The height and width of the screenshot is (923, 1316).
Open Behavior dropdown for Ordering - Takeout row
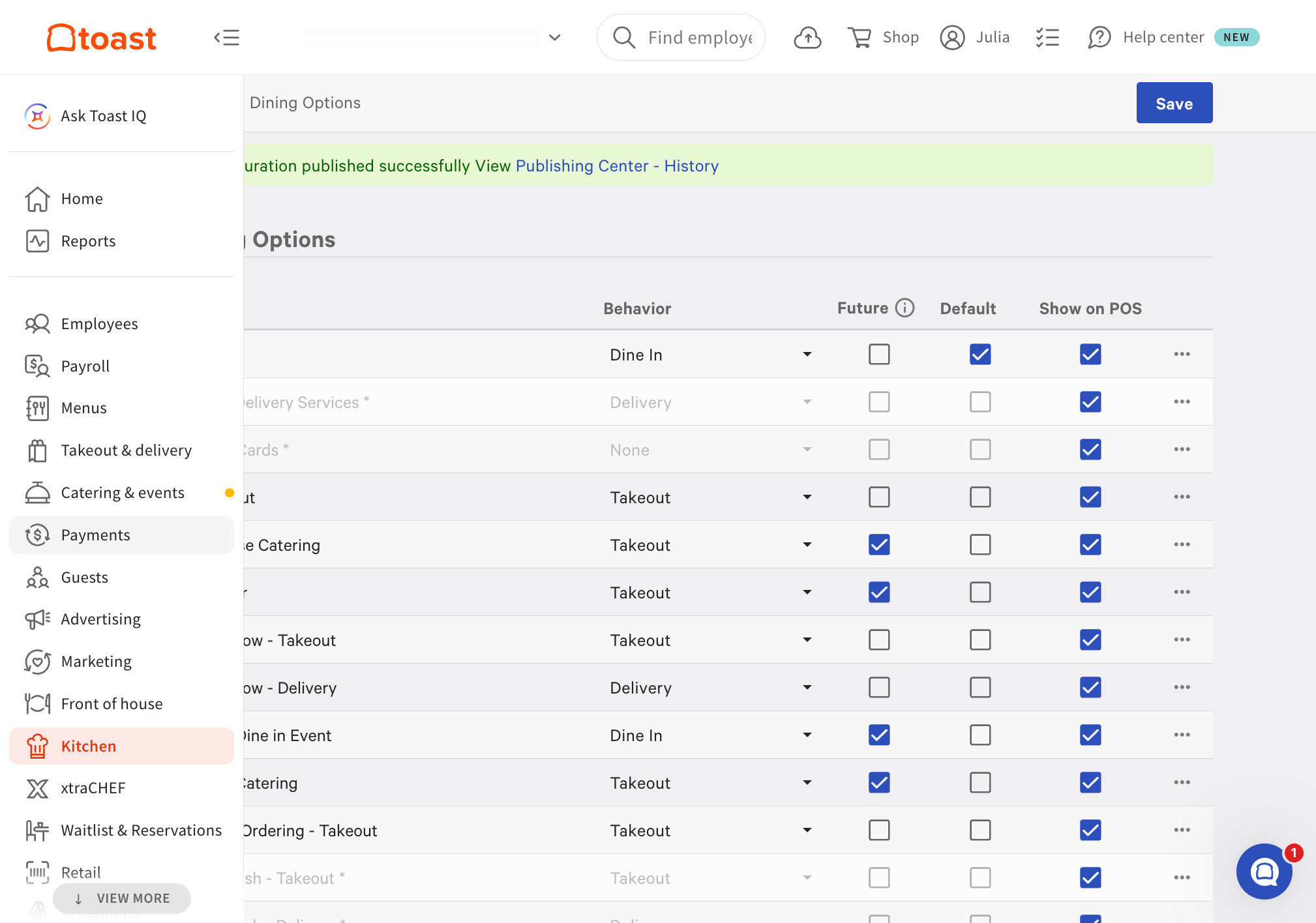tap(711, 830)
